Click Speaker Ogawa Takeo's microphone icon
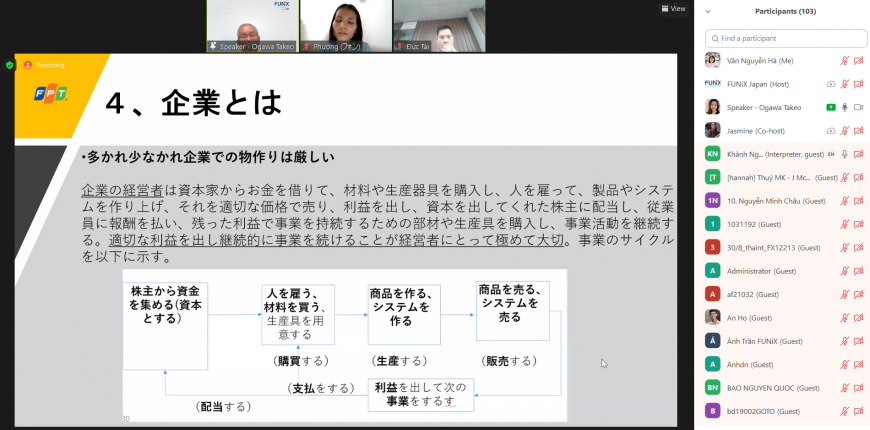This screenshot has height=430, width=870. tap(845, 107)
